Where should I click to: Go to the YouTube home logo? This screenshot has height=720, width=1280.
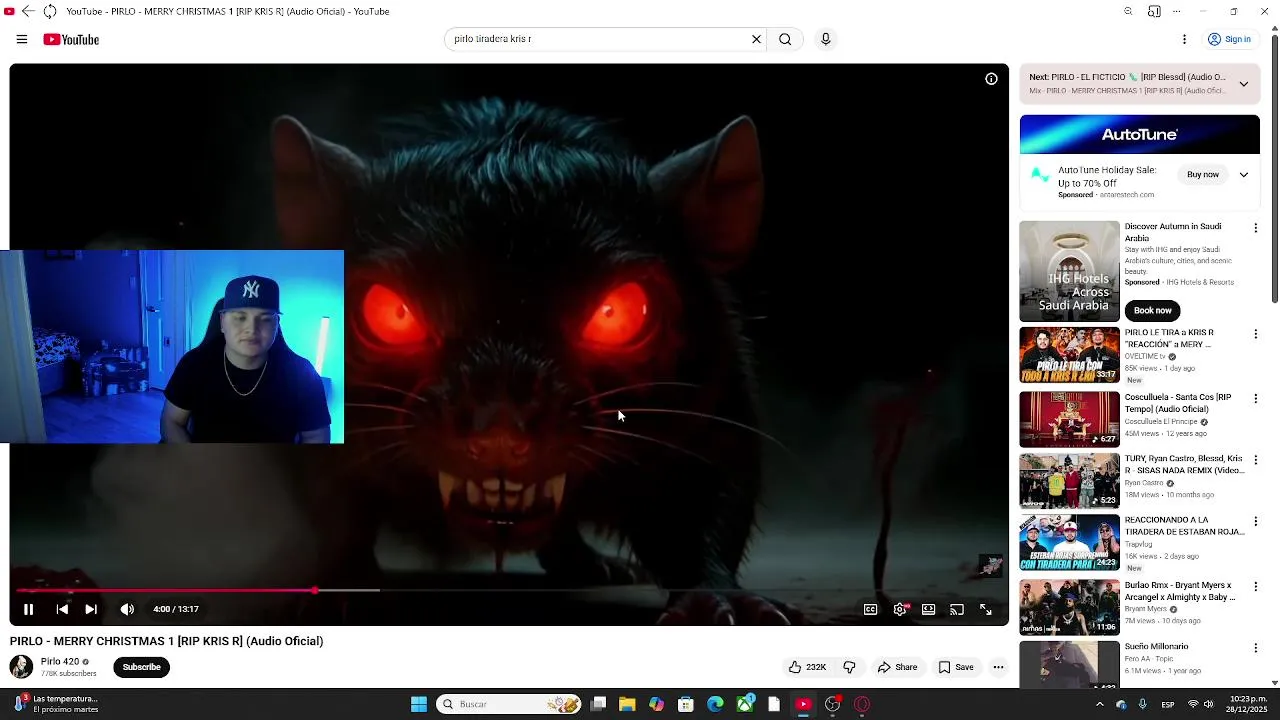coord(71,40)
